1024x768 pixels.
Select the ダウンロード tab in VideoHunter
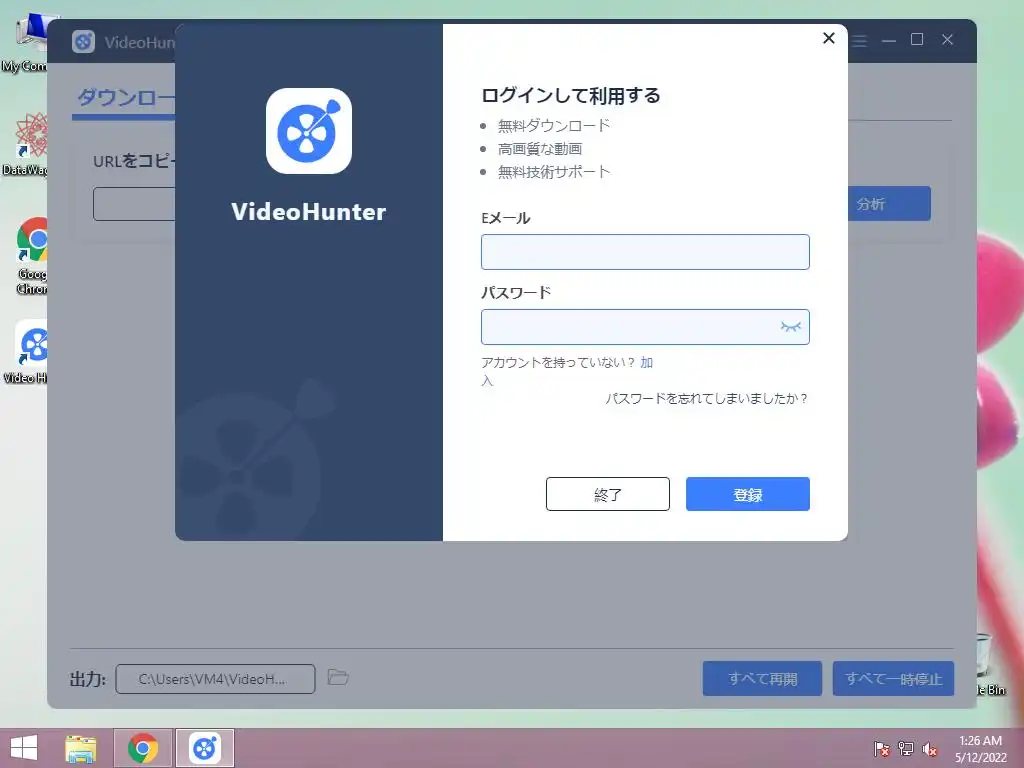(x=125, y=98)
